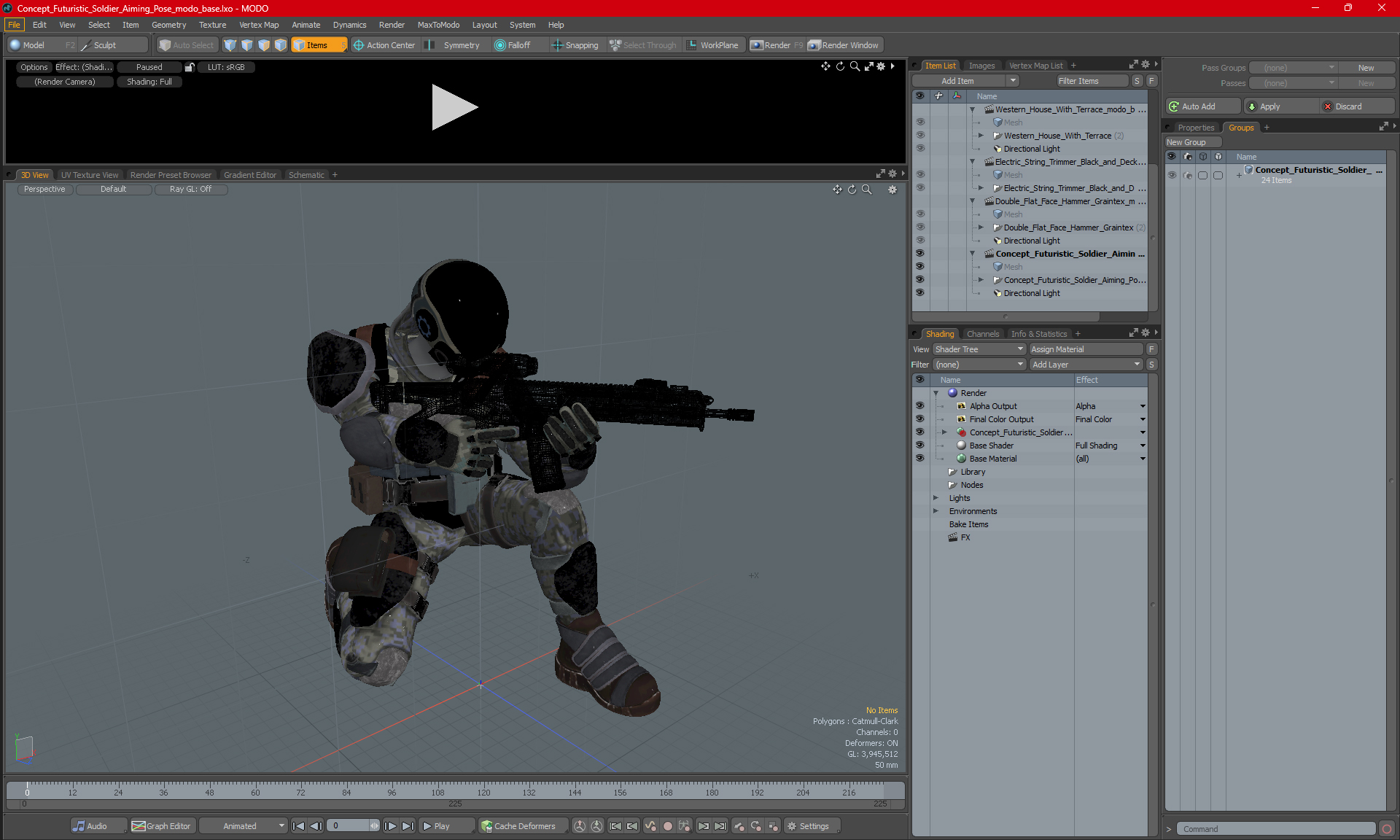
Task: Open WorkPlane options
Action: [x=712, y=45]
